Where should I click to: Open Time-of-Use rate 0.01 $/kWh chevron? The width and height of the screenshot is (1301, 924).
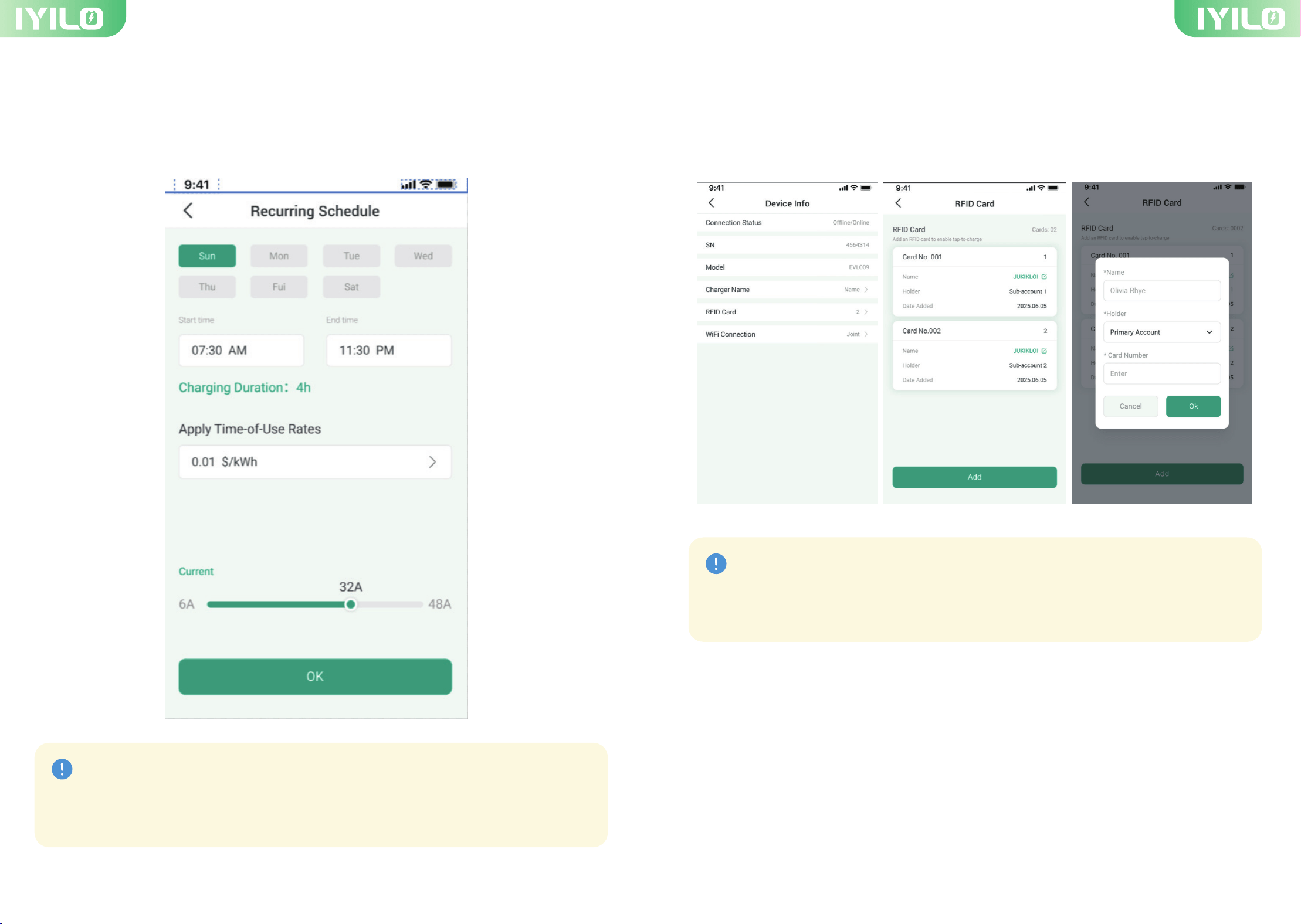click(x=432, y=462)
